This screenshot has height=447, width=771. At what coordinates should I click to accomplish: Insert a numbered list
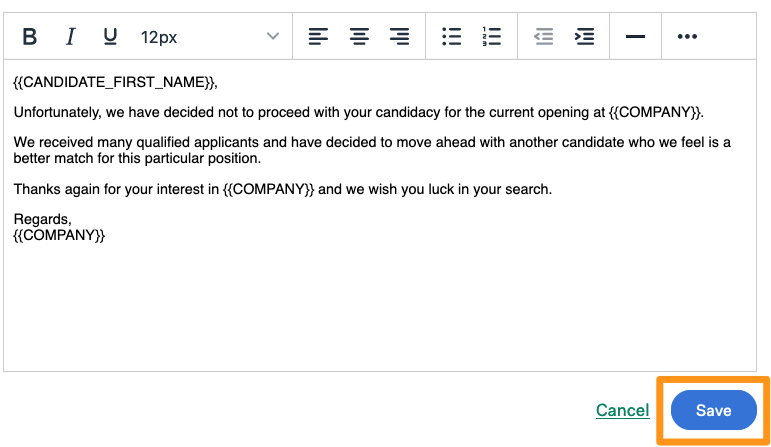pos(491,37)
